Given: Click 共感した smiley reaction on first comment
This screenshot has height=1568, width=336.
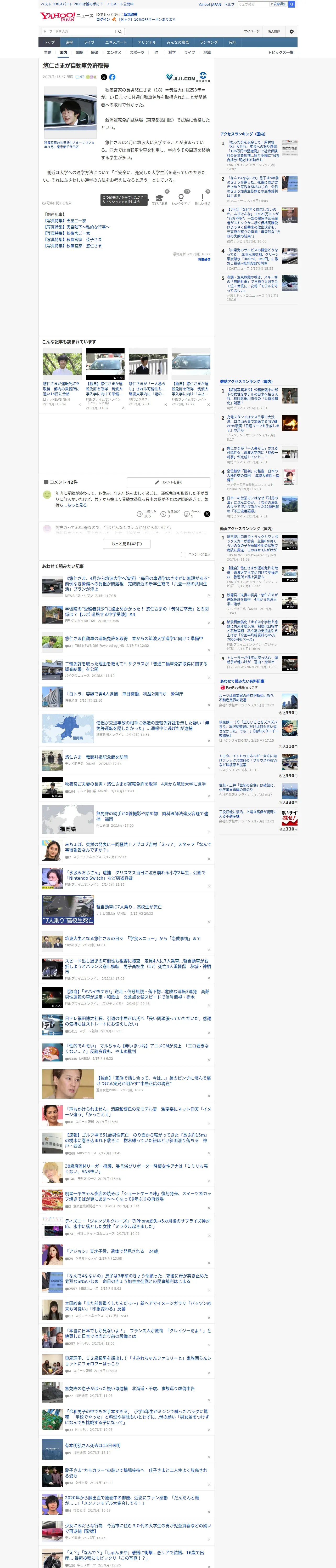Looking at the screenshot, I should [x=147, y=514].
